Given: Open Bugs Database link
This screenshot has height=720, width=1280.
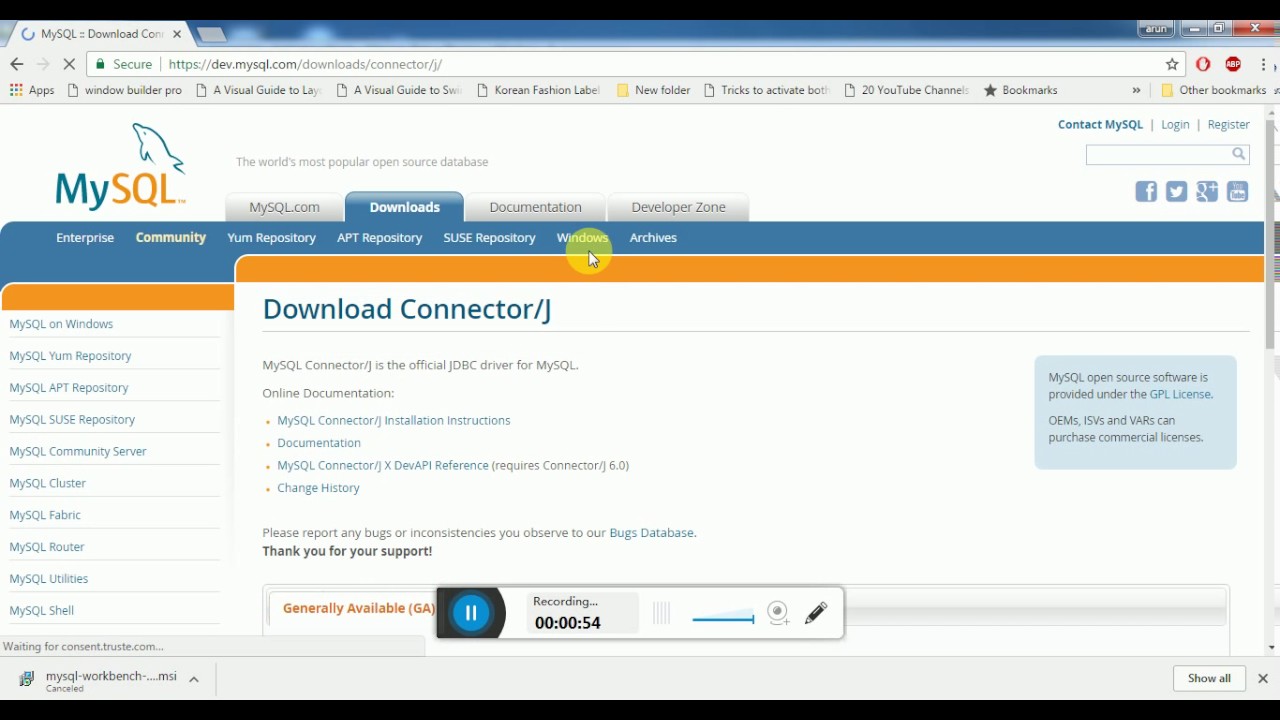Looking at the screenshot, I should tap(651, 533).
